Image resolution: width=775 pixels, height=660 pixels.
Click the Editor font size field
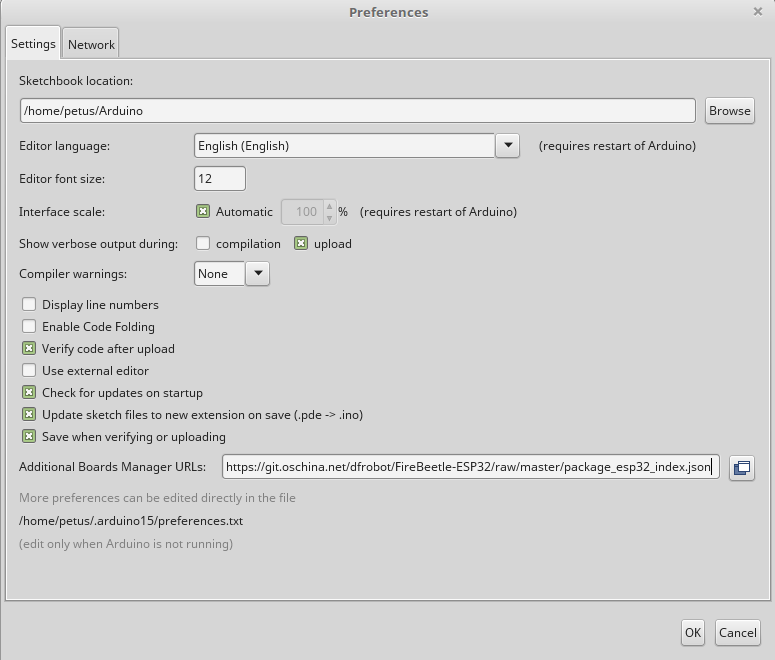[220, 178]
